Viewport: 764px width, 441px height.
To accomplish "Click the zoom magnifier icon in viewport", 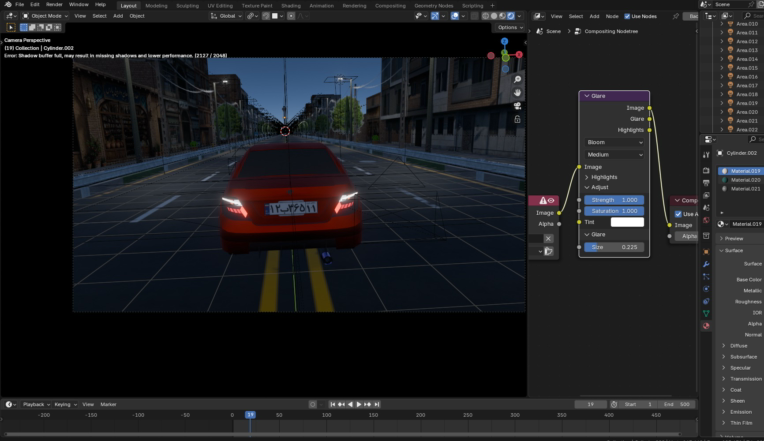I will (x=517, y=79).
